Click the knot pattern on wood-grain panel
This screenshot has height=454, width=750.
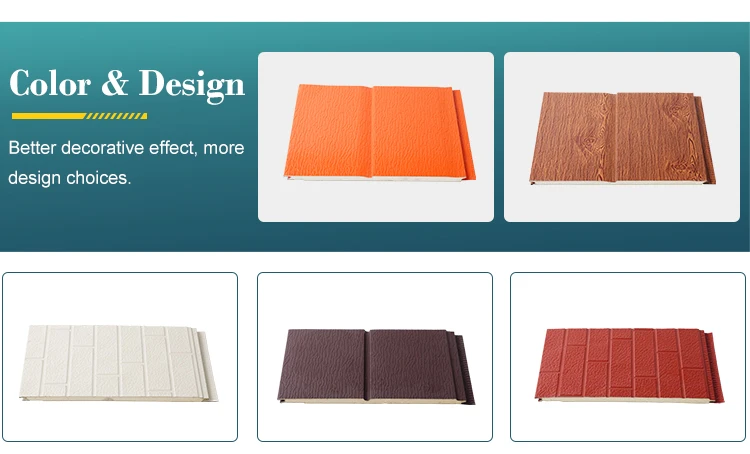pyautogui.click(x=589, y=142)
